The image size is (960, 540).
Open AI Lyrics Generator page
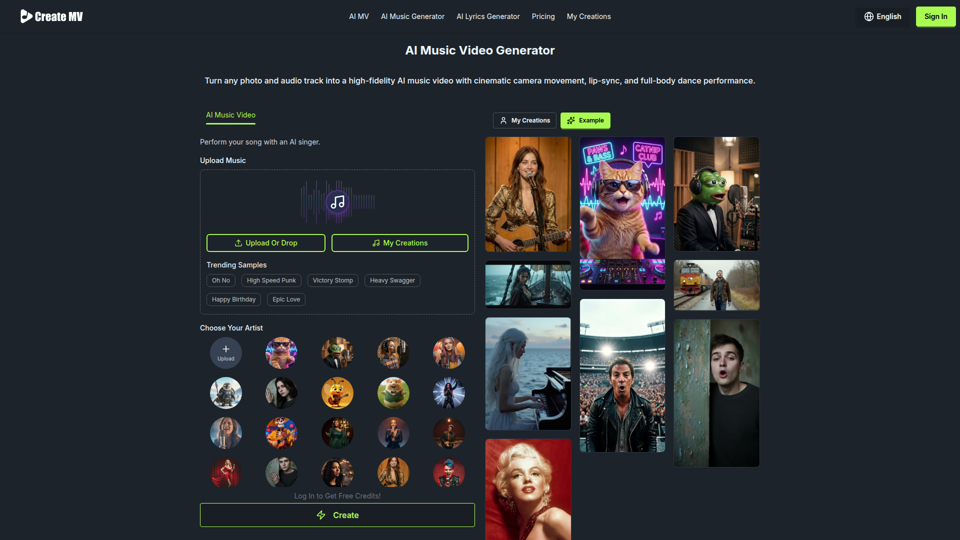pos(488,17)
